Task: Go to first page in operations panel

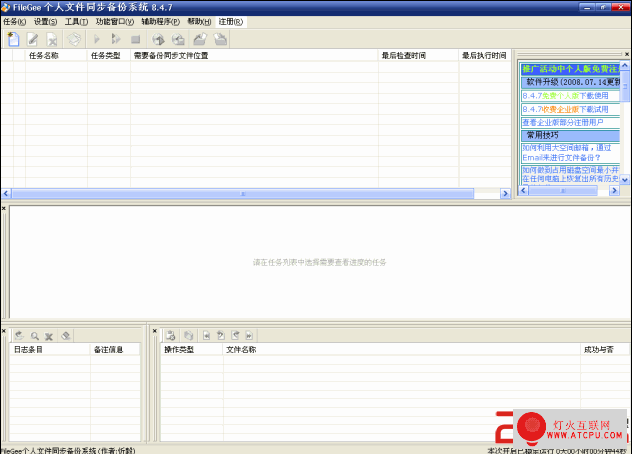Action: (206, 335)
